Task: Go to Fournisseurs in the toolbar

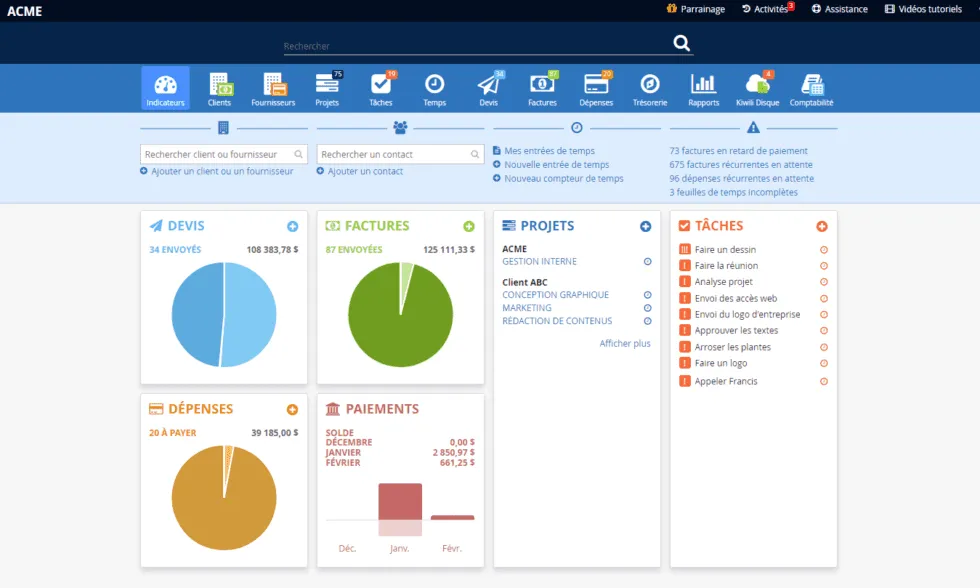Action: pyautogui.click(x=273, y=88)
